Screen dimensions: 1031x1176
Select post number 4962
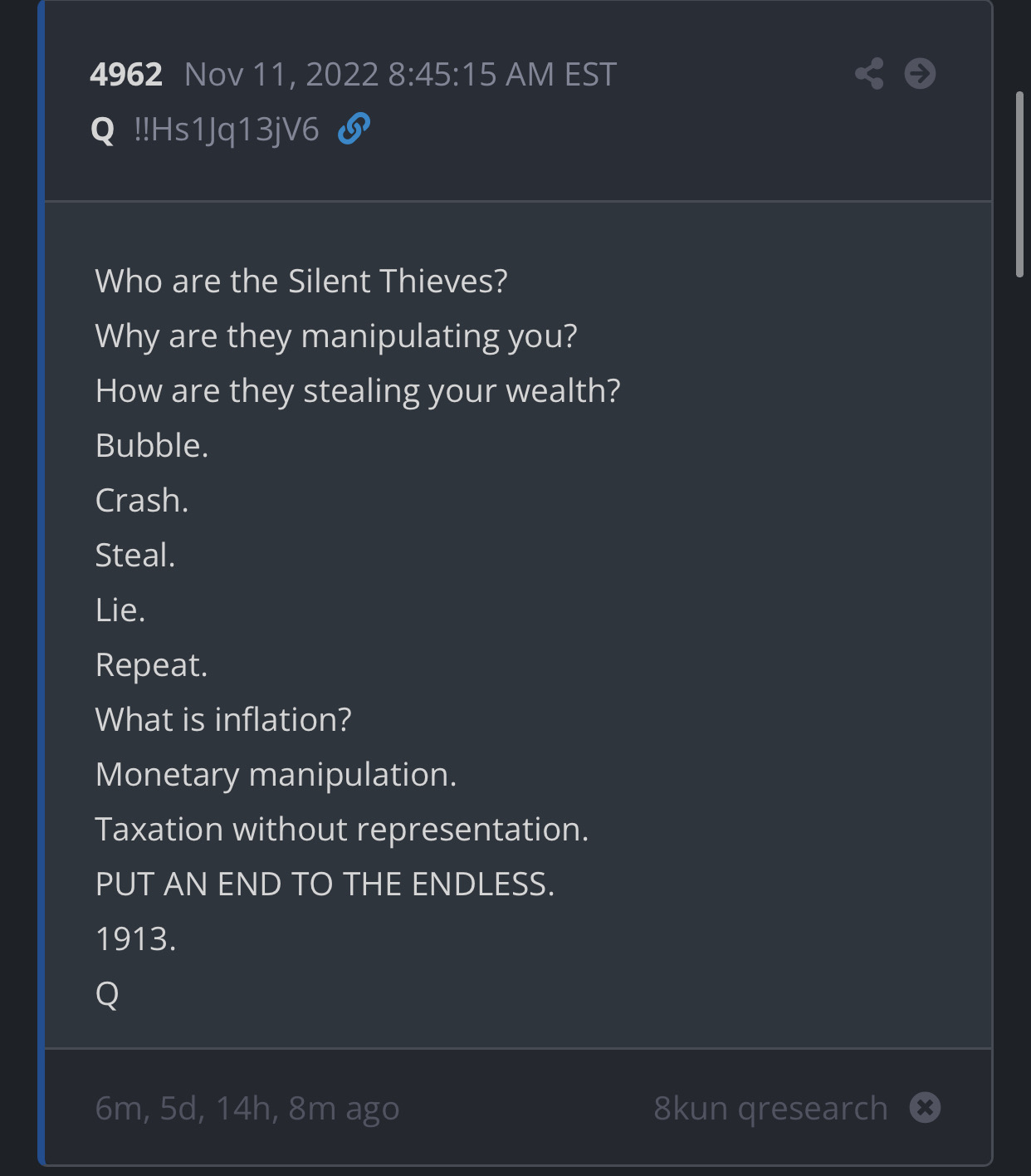coord(126,75)
